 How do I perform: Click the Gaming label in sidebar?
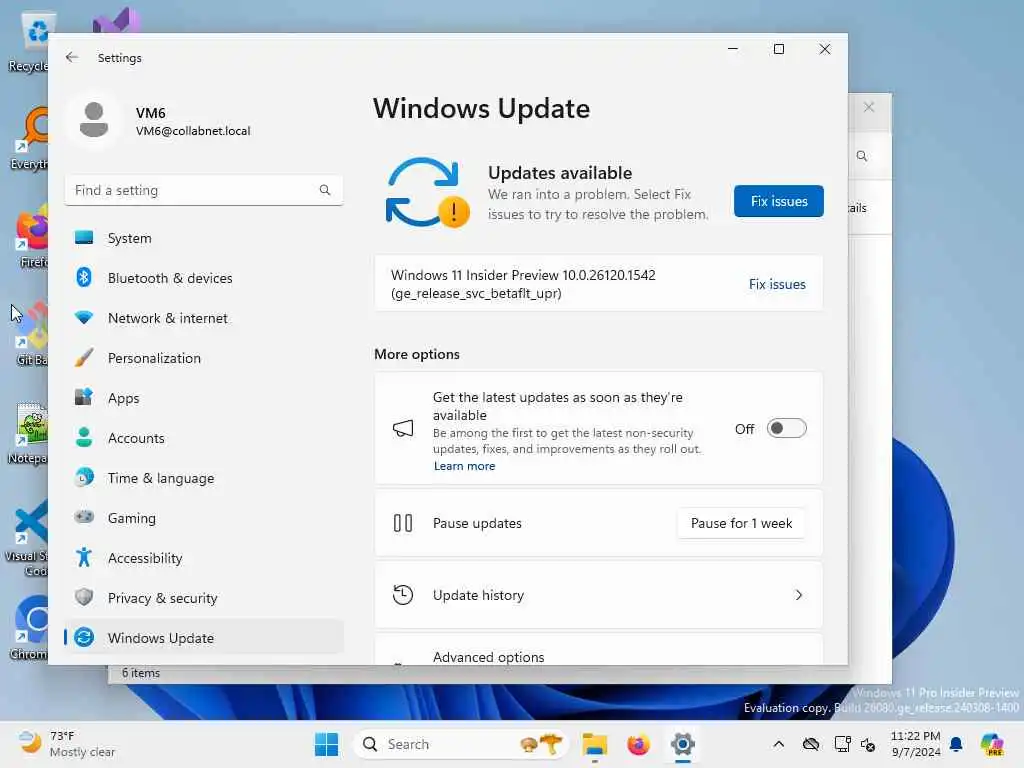pyautogui.click(x=131, y=518)
